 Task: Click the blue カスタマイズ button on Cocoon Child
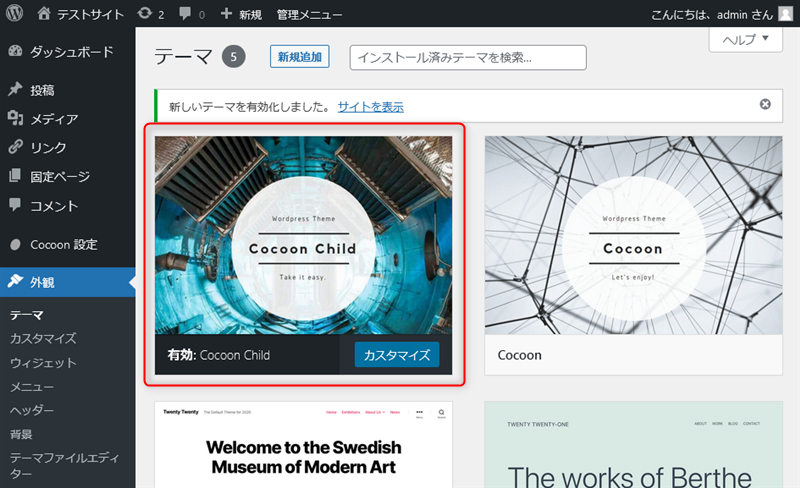point(397,355)
